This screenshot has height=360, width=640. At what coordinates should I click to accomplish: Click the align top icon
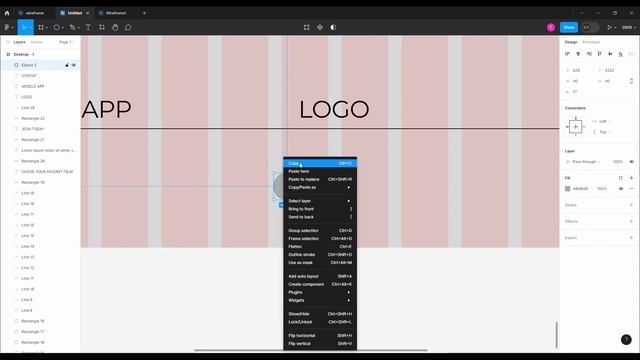600,54
